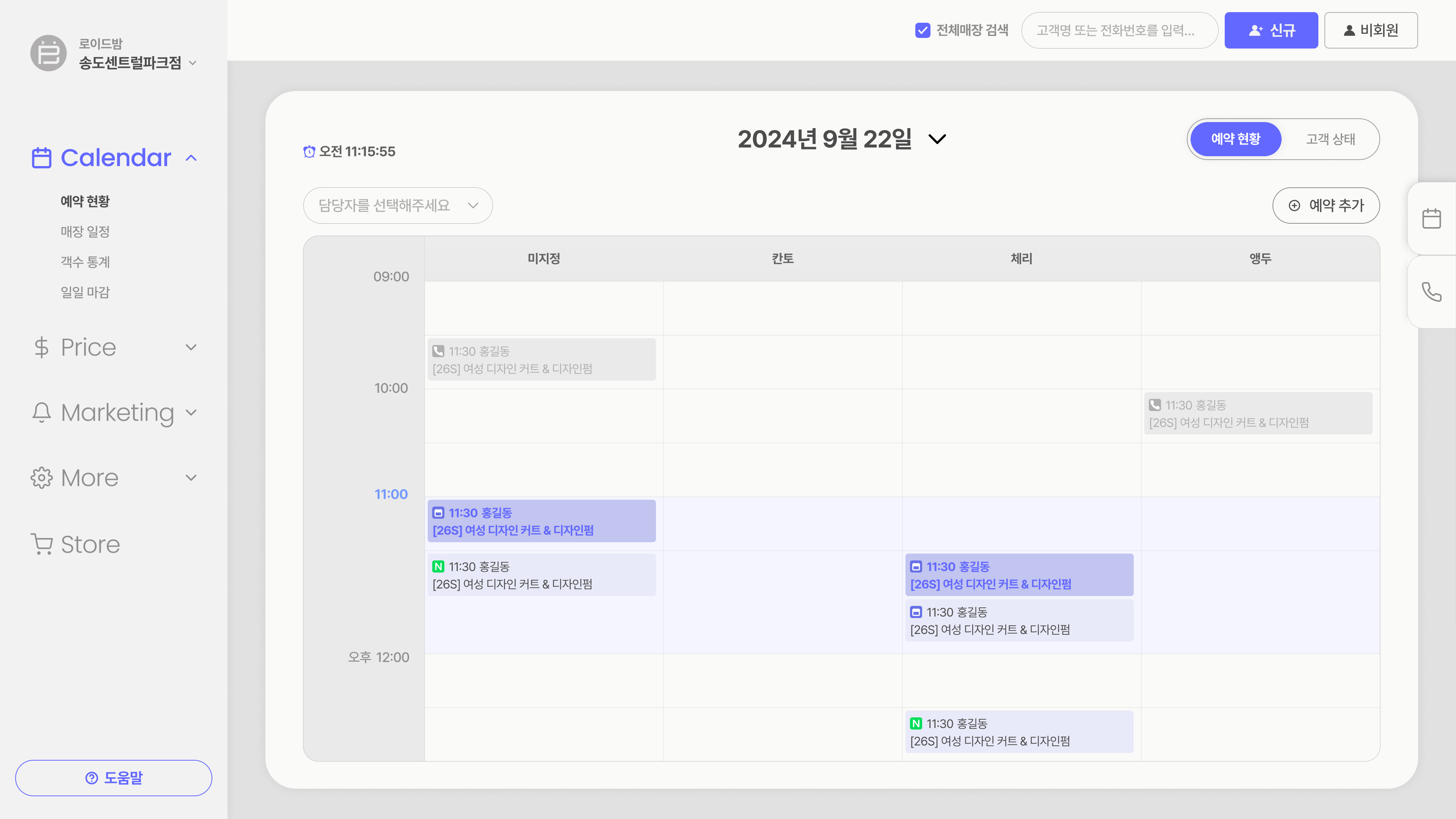Click the store logo icon in sidebar
Image resolution: width=1456 pixels, height=819 pixels.
point(49,53)
